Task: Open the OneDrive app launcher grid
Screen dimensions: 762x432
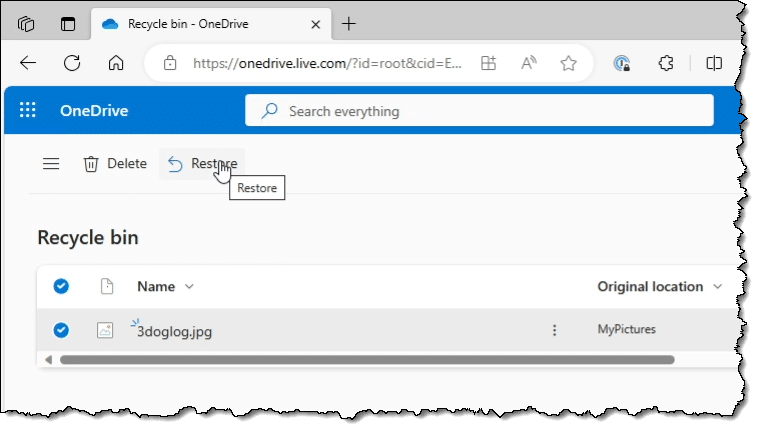Action: (28, 111)
